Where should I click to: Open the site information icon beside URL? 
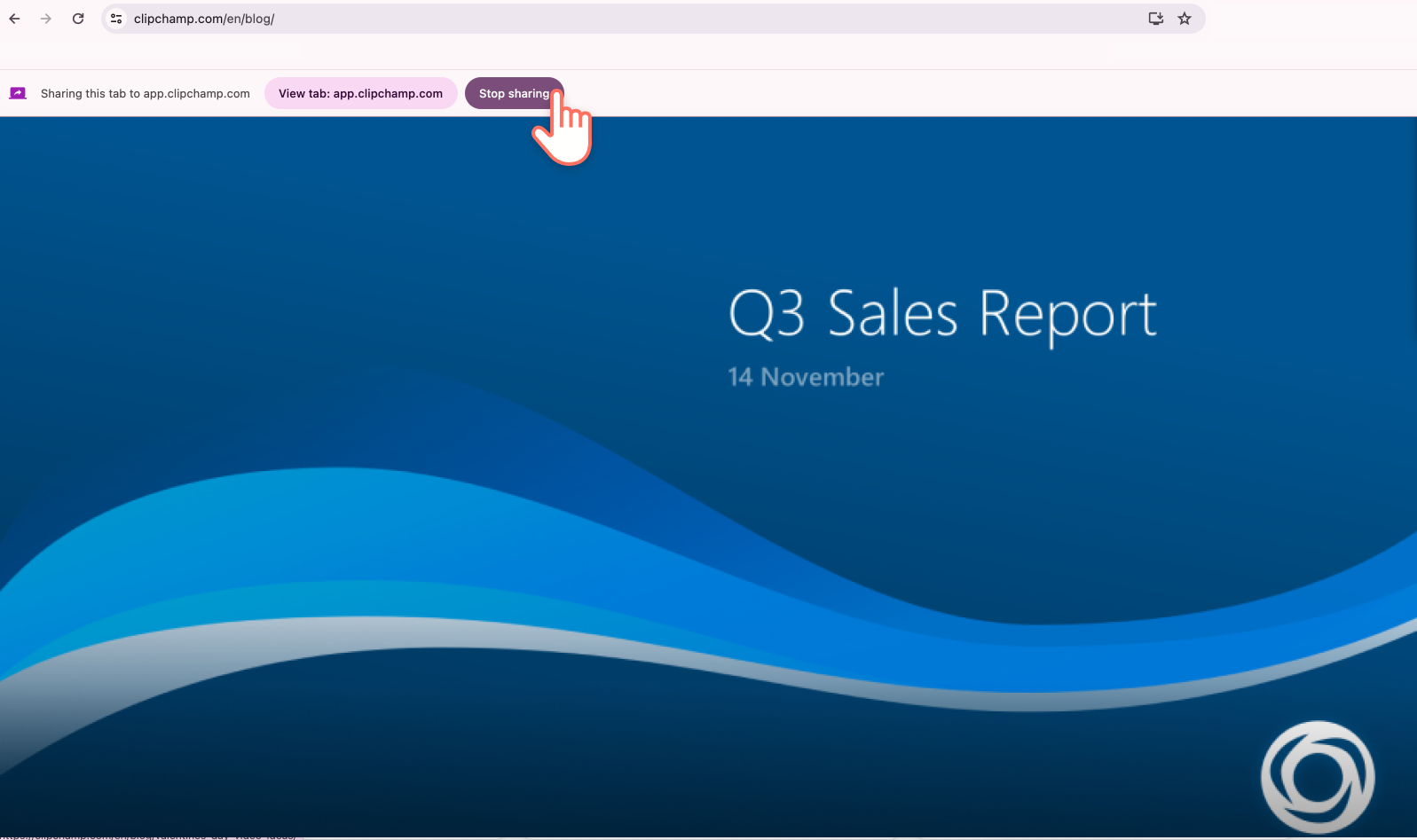coord(116,19)
